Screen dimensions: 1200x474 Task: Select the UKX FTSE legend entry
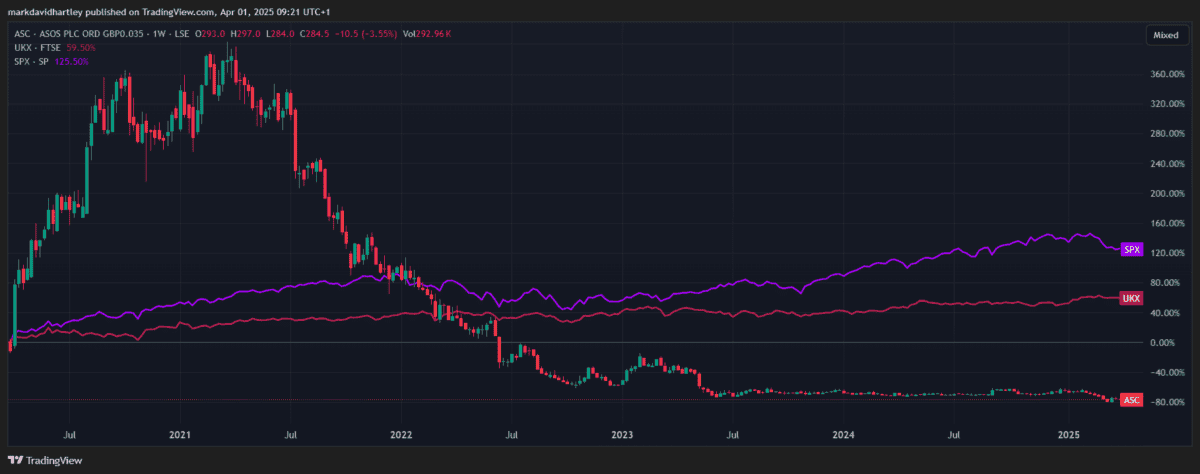[41, 47]
